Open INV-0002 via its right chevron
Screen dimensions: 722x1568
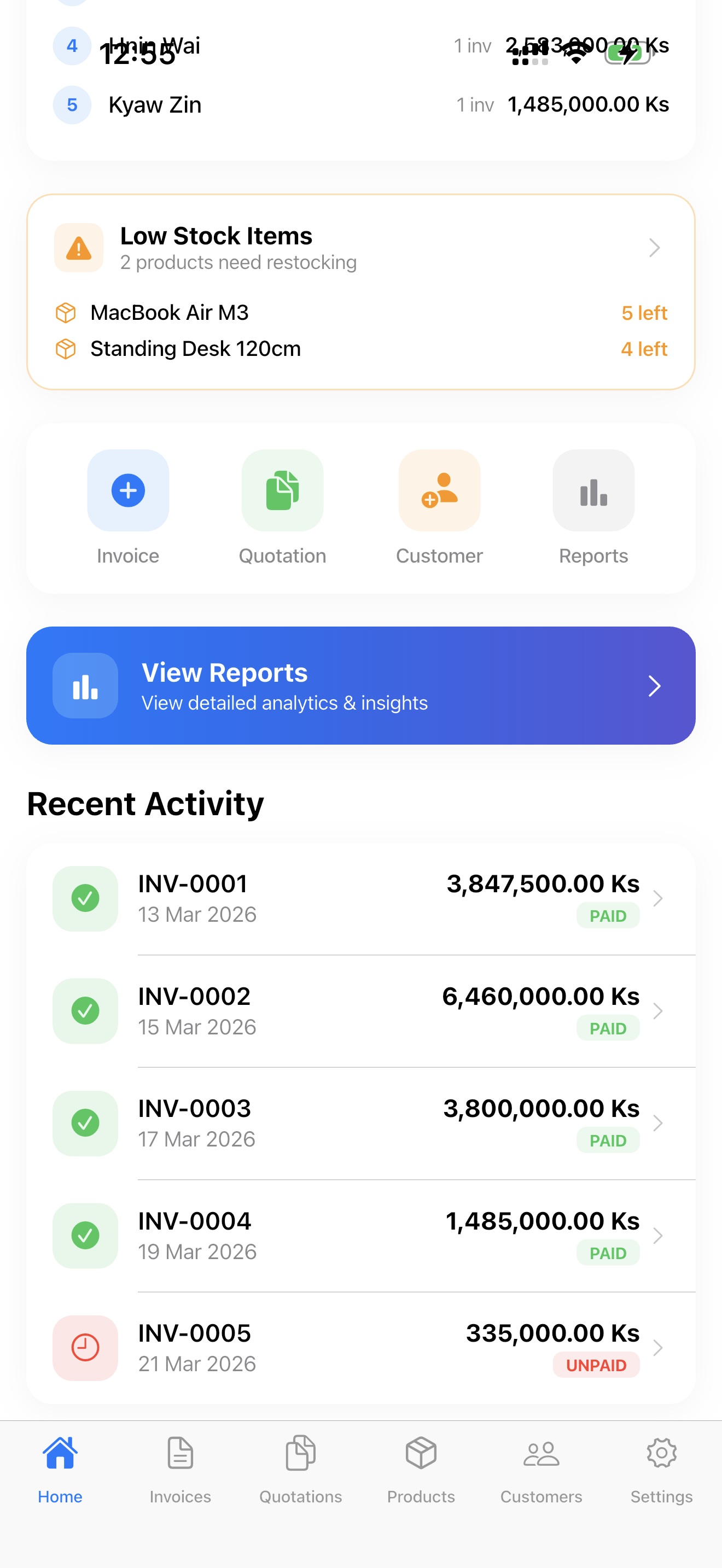[657, 1011]
